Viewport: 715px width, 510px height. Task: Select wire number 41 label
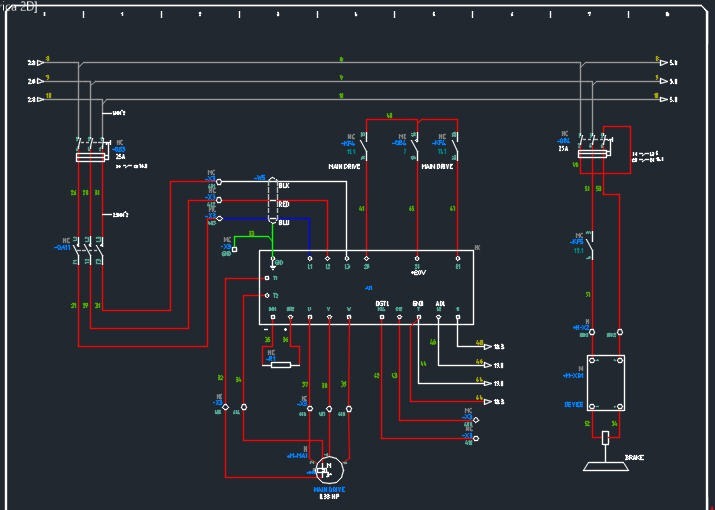(x=362, y=208)
